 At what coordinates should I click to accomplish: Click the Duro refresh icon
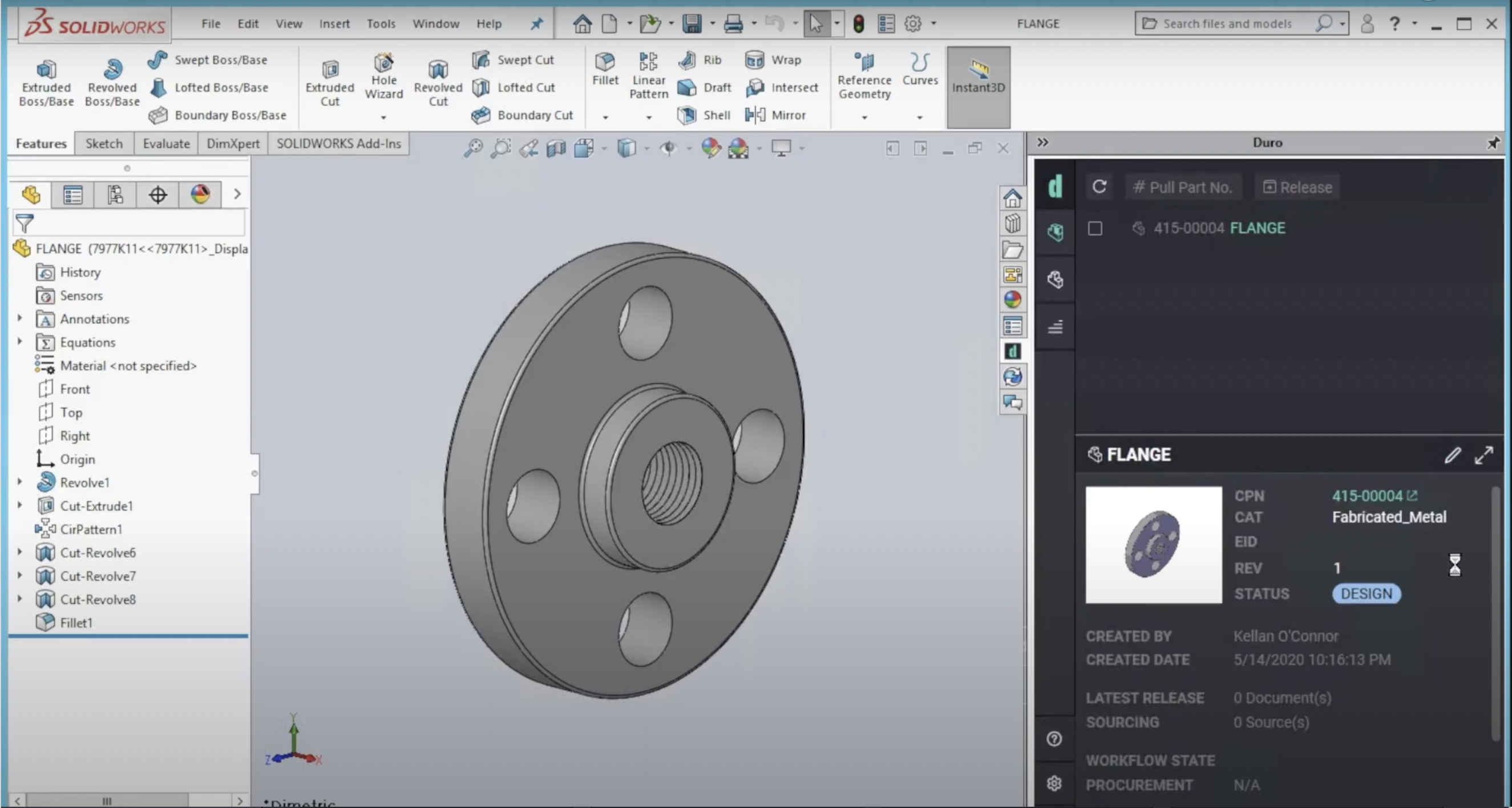[x=1099, y=187]
